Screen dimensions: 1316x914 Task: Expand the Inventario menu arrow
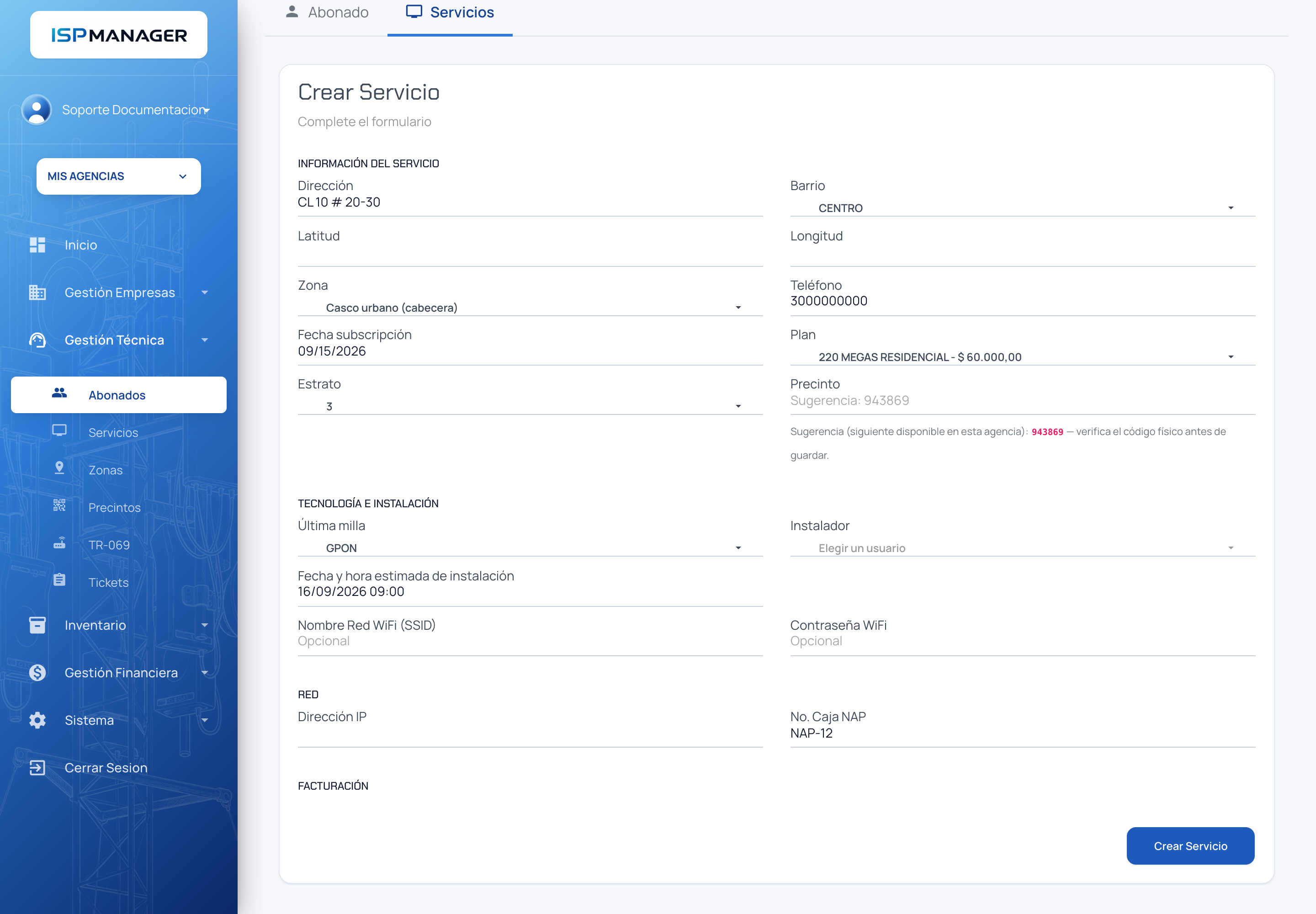[x=205, y=625]
